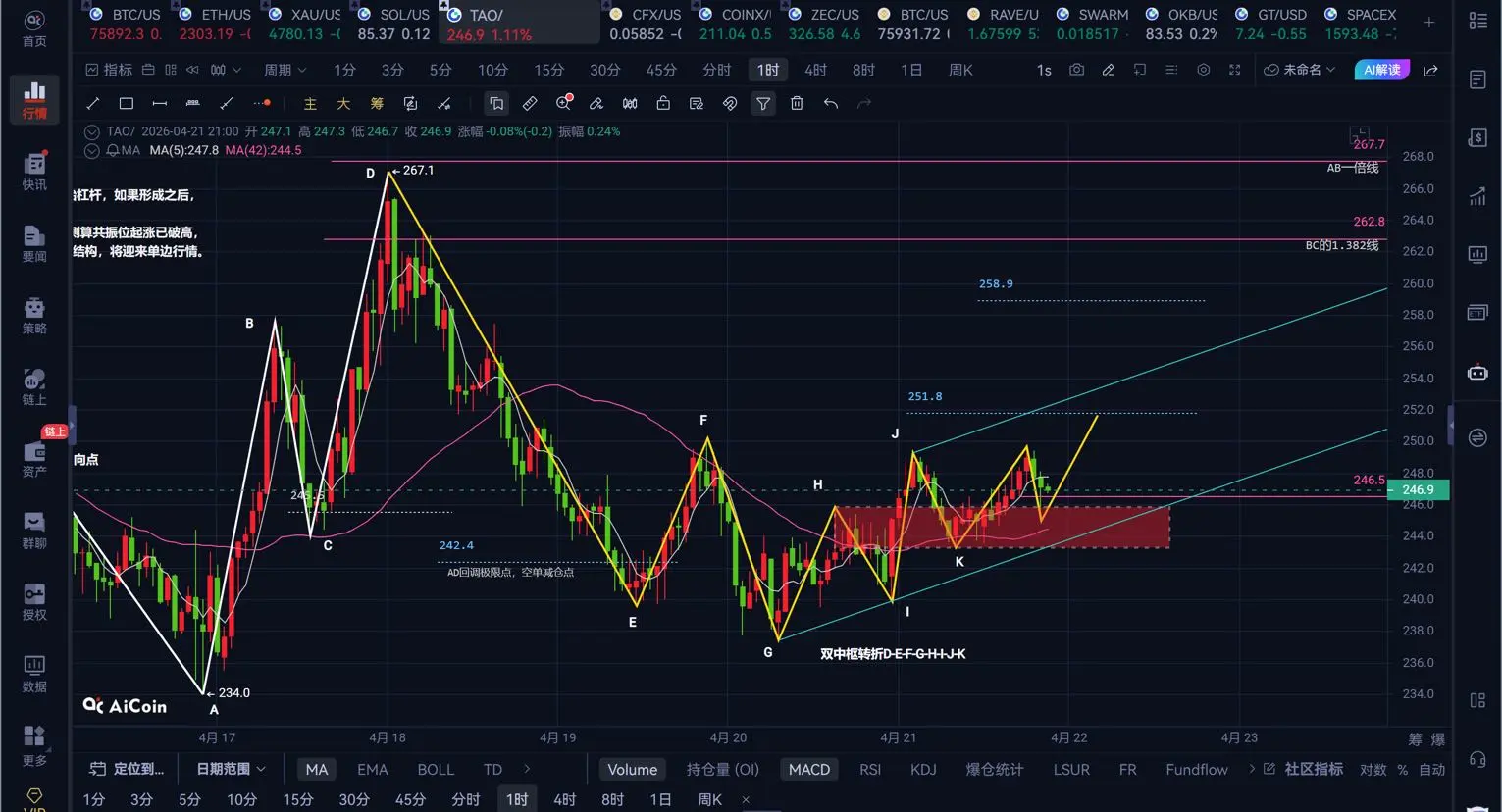1502x812 pixels.
Task: Select the 15分 timeframe in top bar
Action: [x=549, y=70]
